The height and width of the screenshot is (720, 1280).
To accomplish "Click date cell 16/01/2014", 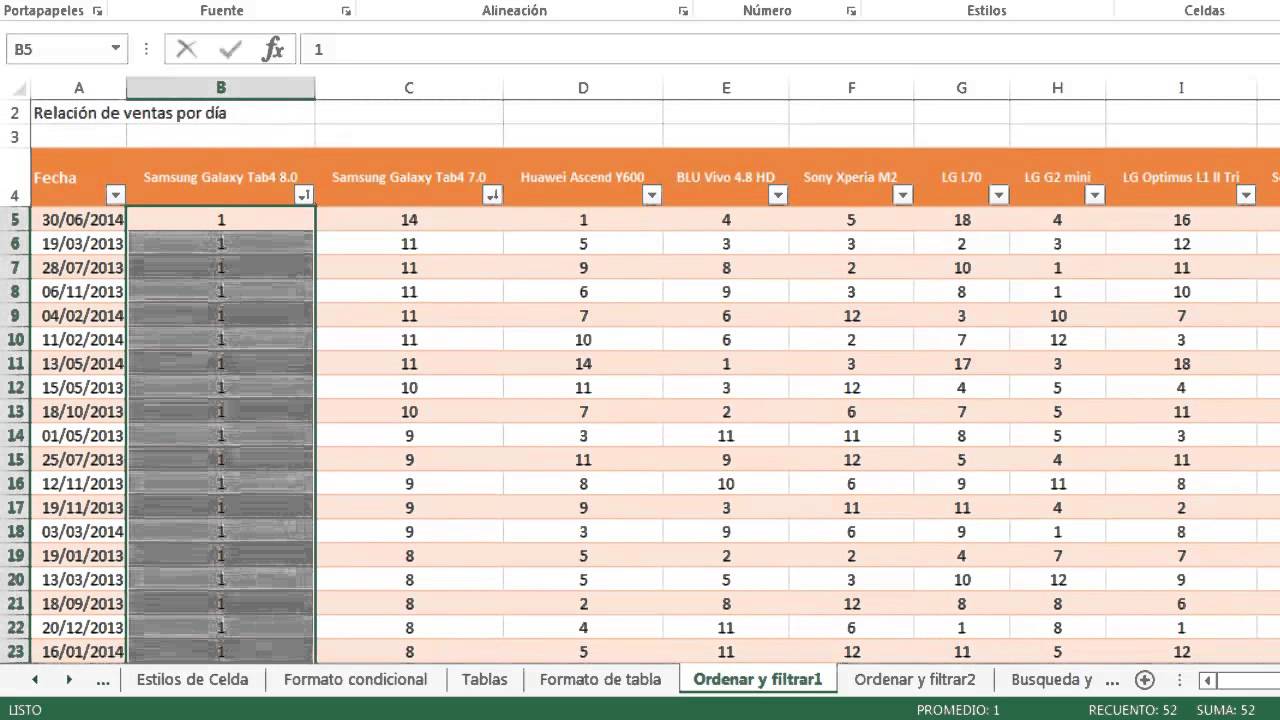I will coord(79,651).
